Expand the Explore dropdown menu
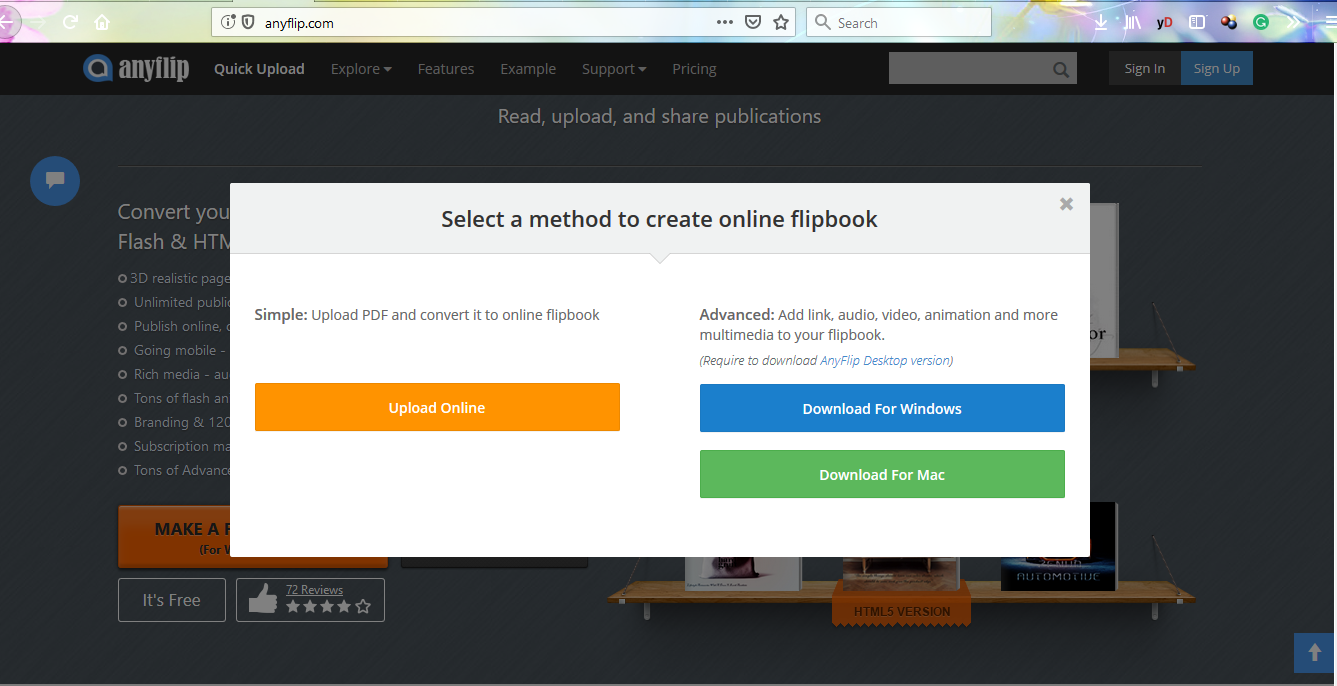The image size is (1337, 686). tap(361, 69)
